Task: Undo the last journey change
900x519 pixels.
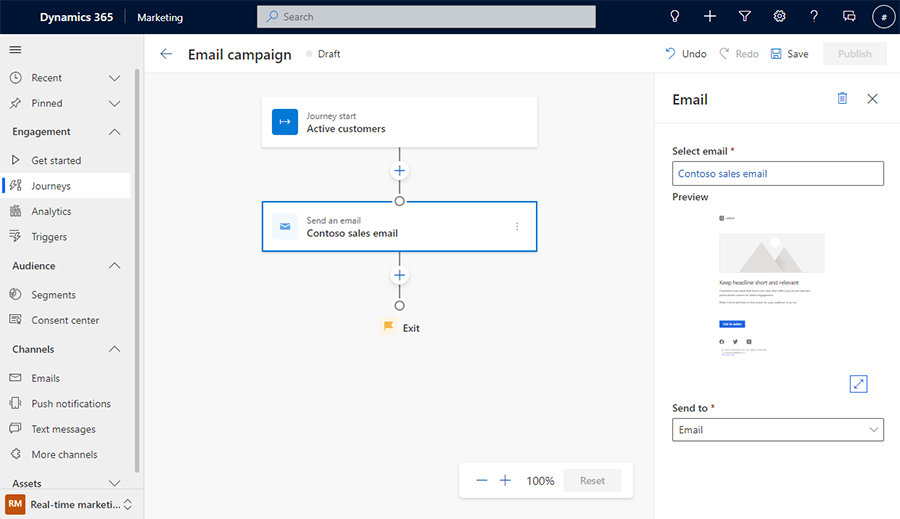Action: click(686, 54)
